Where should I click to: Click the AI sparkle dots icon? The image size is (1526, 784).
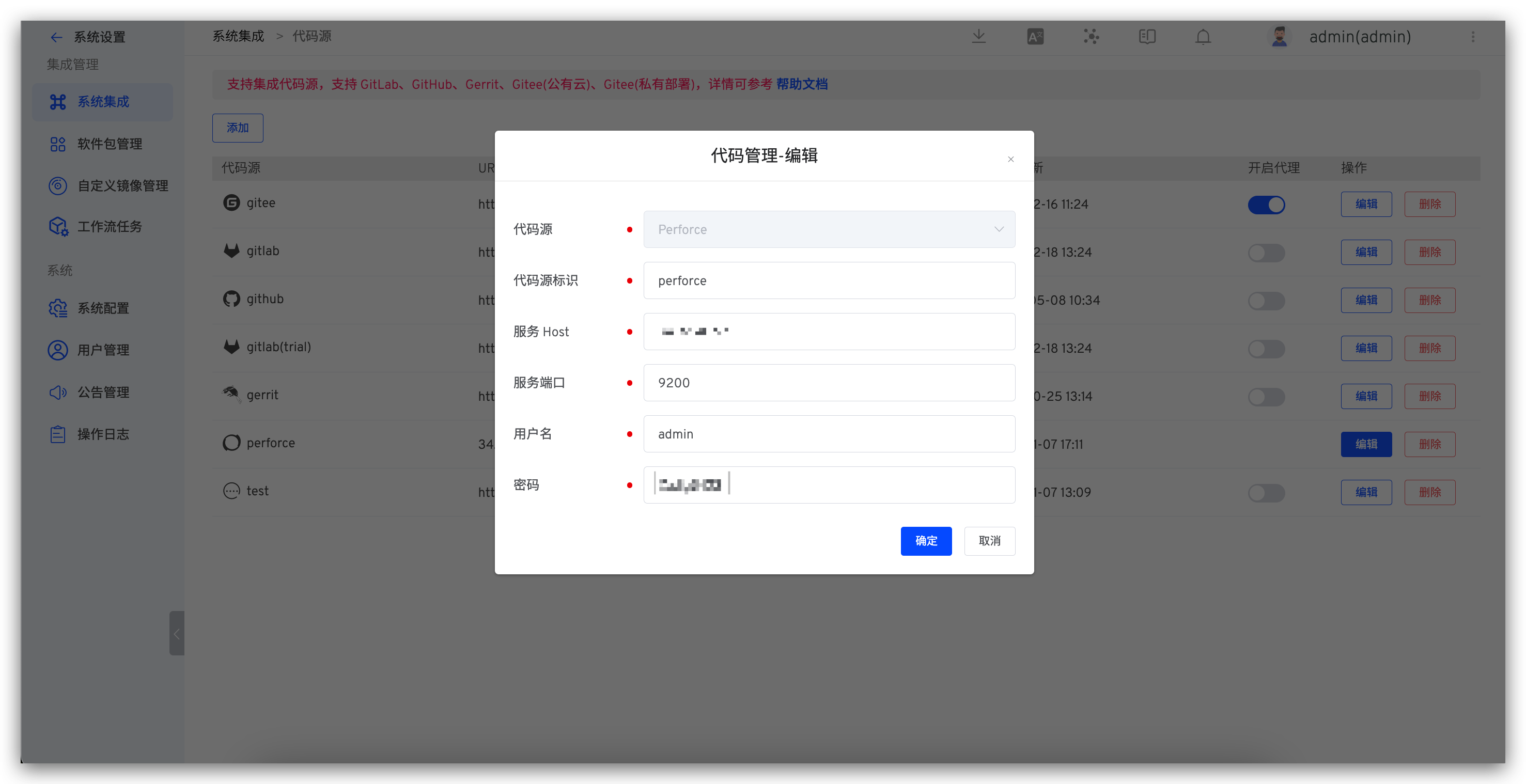[1091, 37]
